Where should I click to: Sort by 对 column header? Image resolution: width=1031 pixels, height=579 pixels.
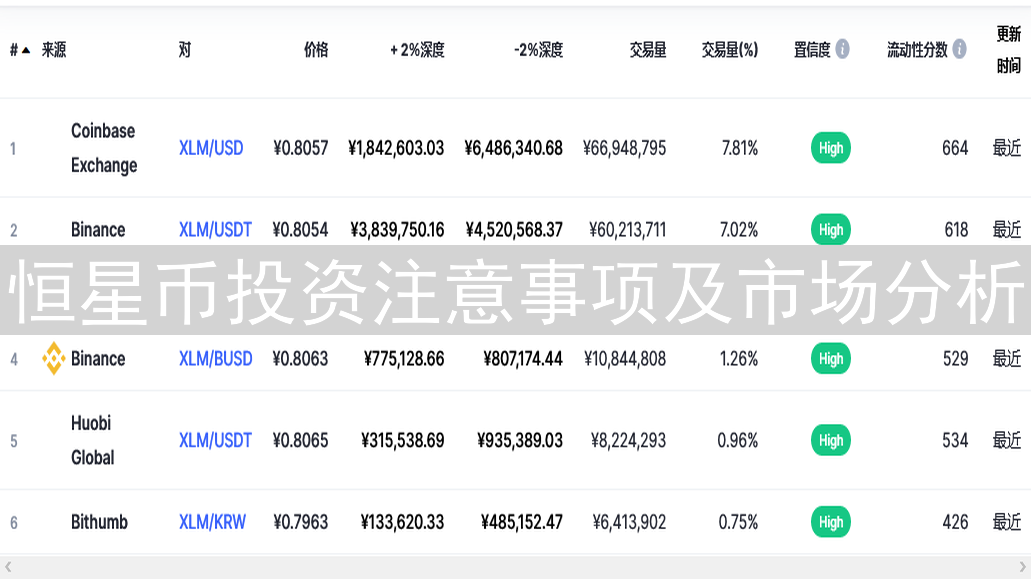coord(185,50)
